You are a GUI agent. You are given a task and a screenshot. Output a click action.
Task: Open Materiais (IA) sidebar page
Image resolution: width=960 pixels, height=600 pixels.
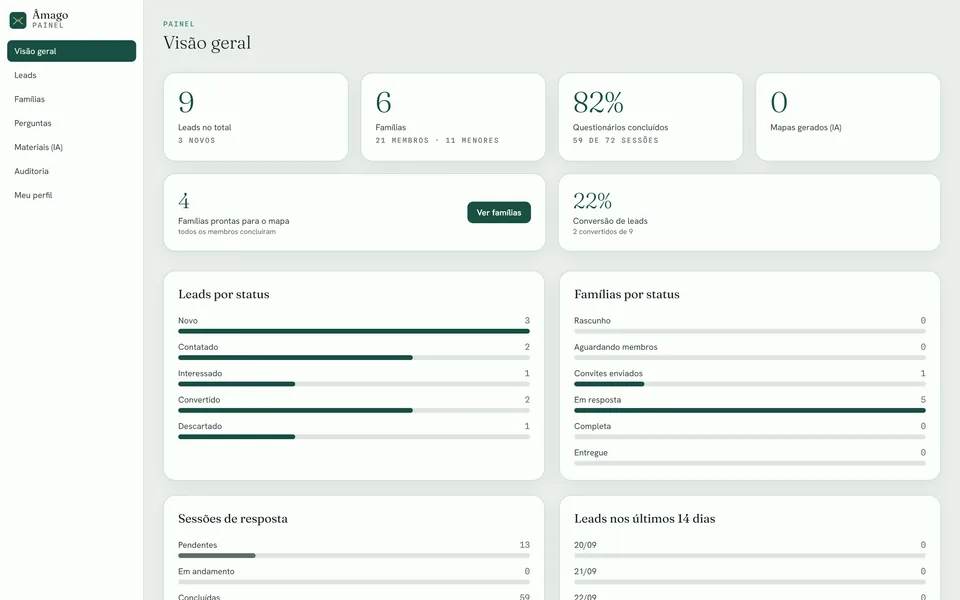coord(72,147)
